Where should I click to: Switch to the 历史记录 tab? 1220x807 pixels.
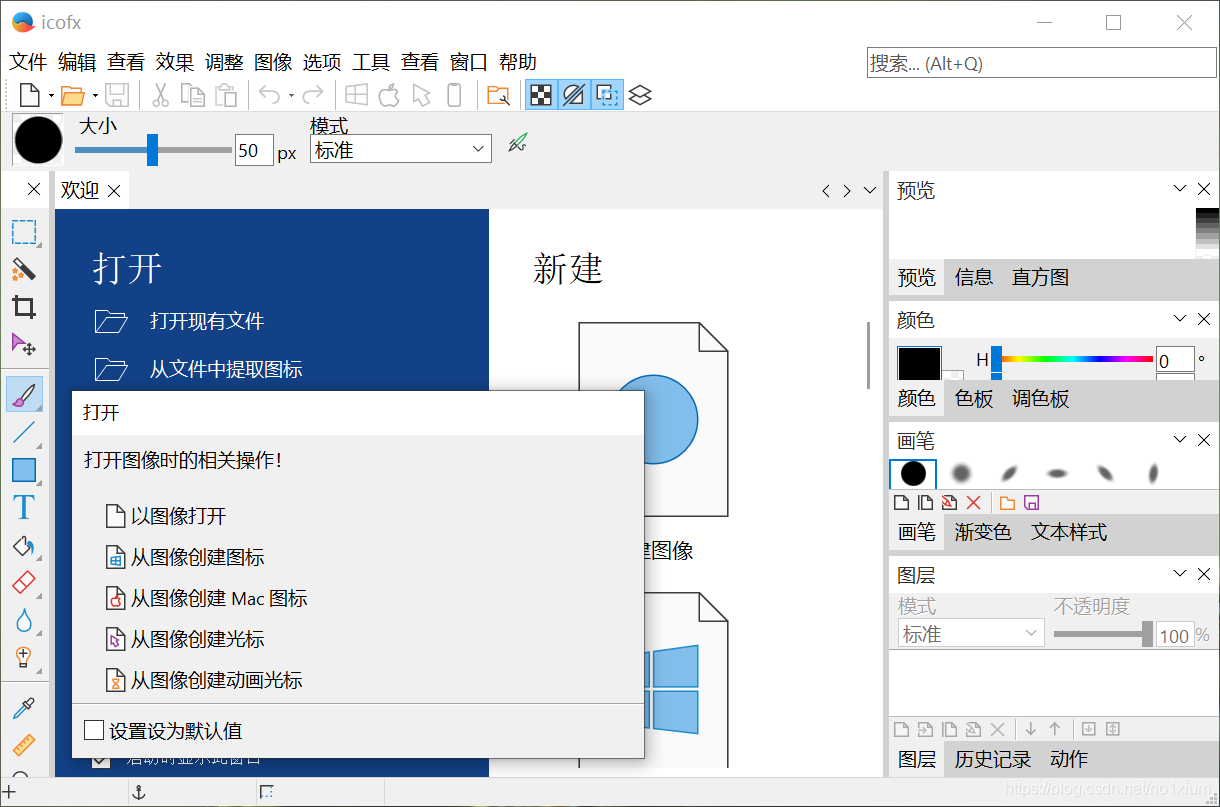coord(993,759)
